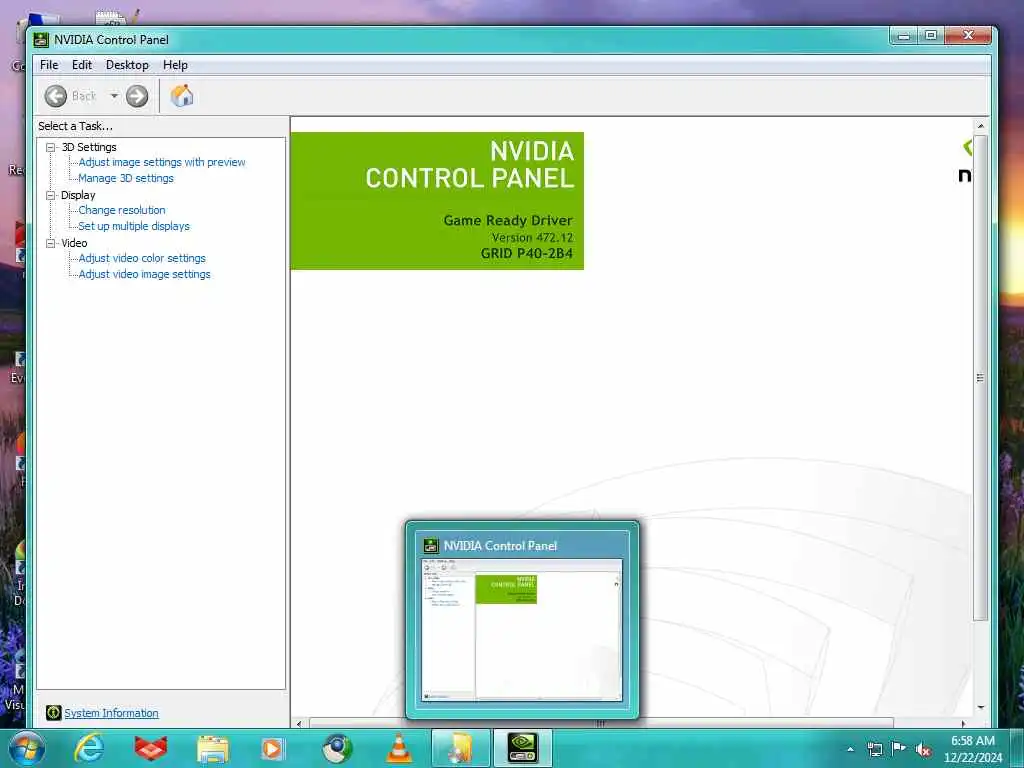Click the GRID P40-2B4 text
The width and height of the screenshot is (1024, 768).
point(527,253)
